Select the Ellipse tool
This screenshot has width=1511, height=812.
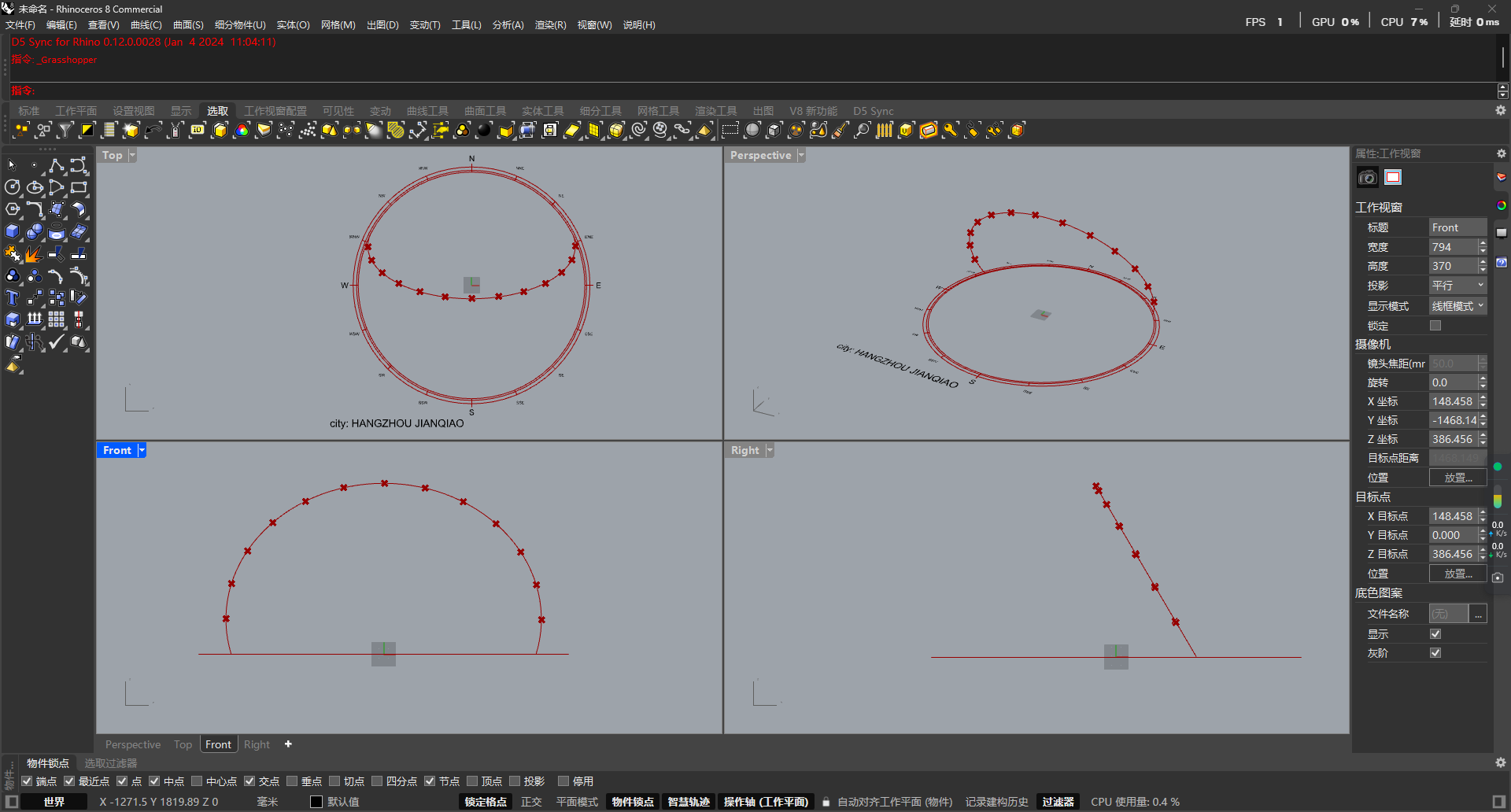pyautogui.click(x=35, y=187)
